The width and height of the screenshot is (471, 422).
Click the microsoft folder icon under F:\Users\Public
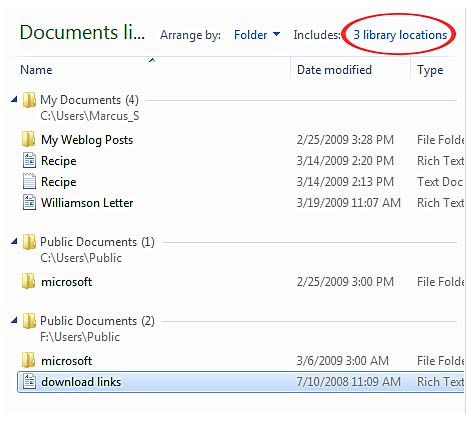(29, 360)
